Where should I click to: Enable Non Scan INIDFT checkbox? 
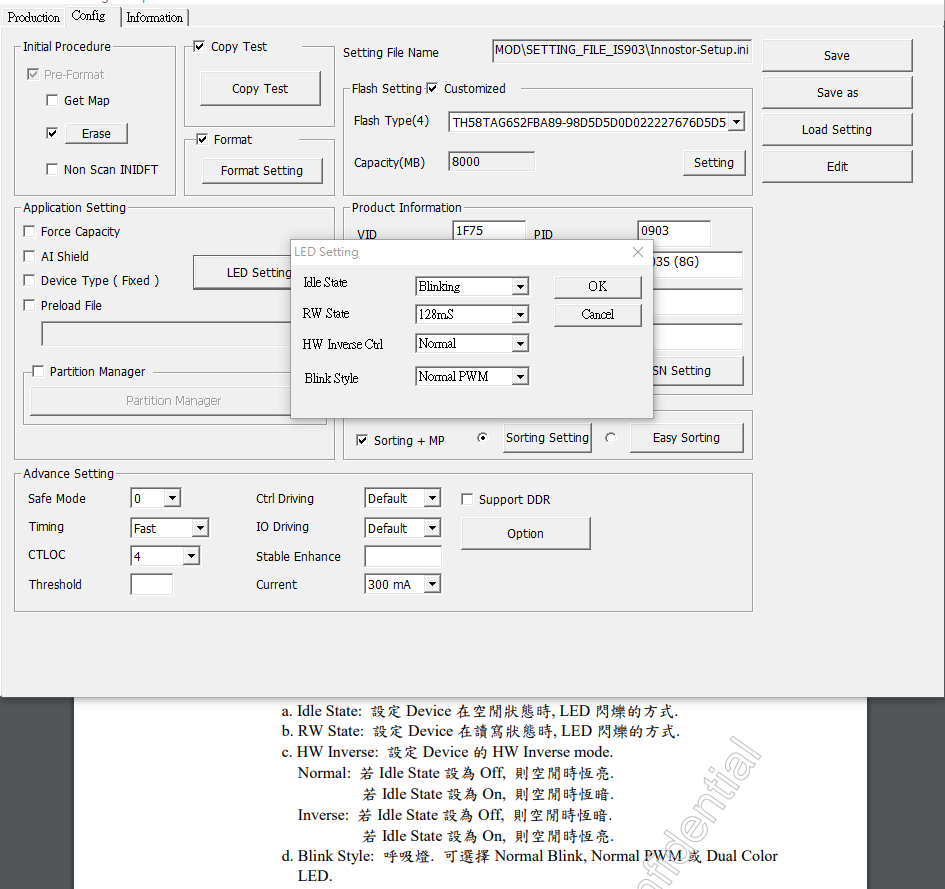[x=52, y=169]
